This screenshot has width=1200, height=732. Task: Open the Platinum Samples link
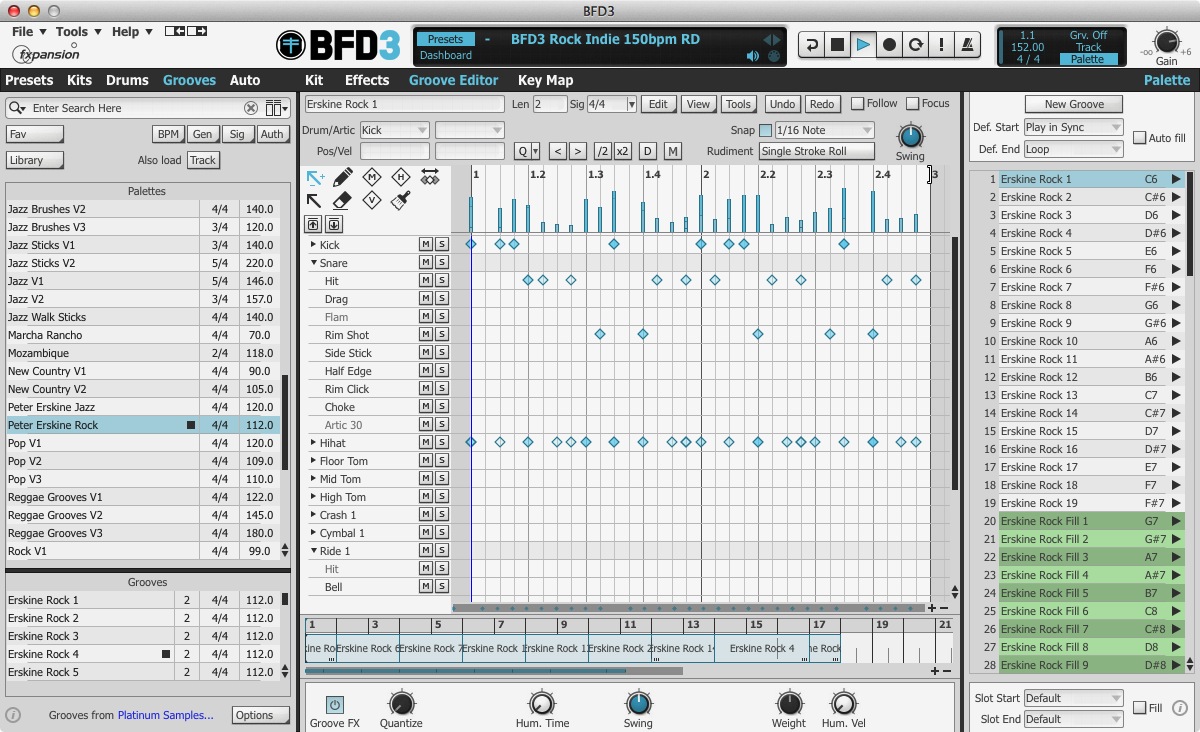coord(165,715)
